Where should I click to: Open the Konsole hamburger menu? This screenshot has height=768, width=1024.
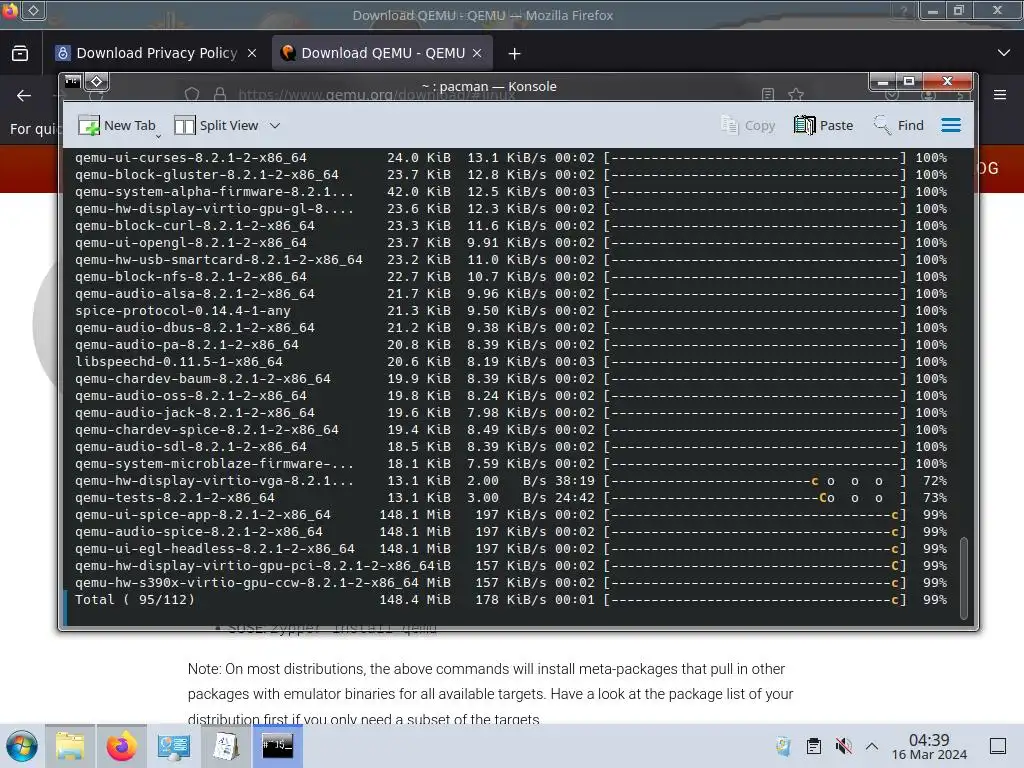click(x=951, y=125)
